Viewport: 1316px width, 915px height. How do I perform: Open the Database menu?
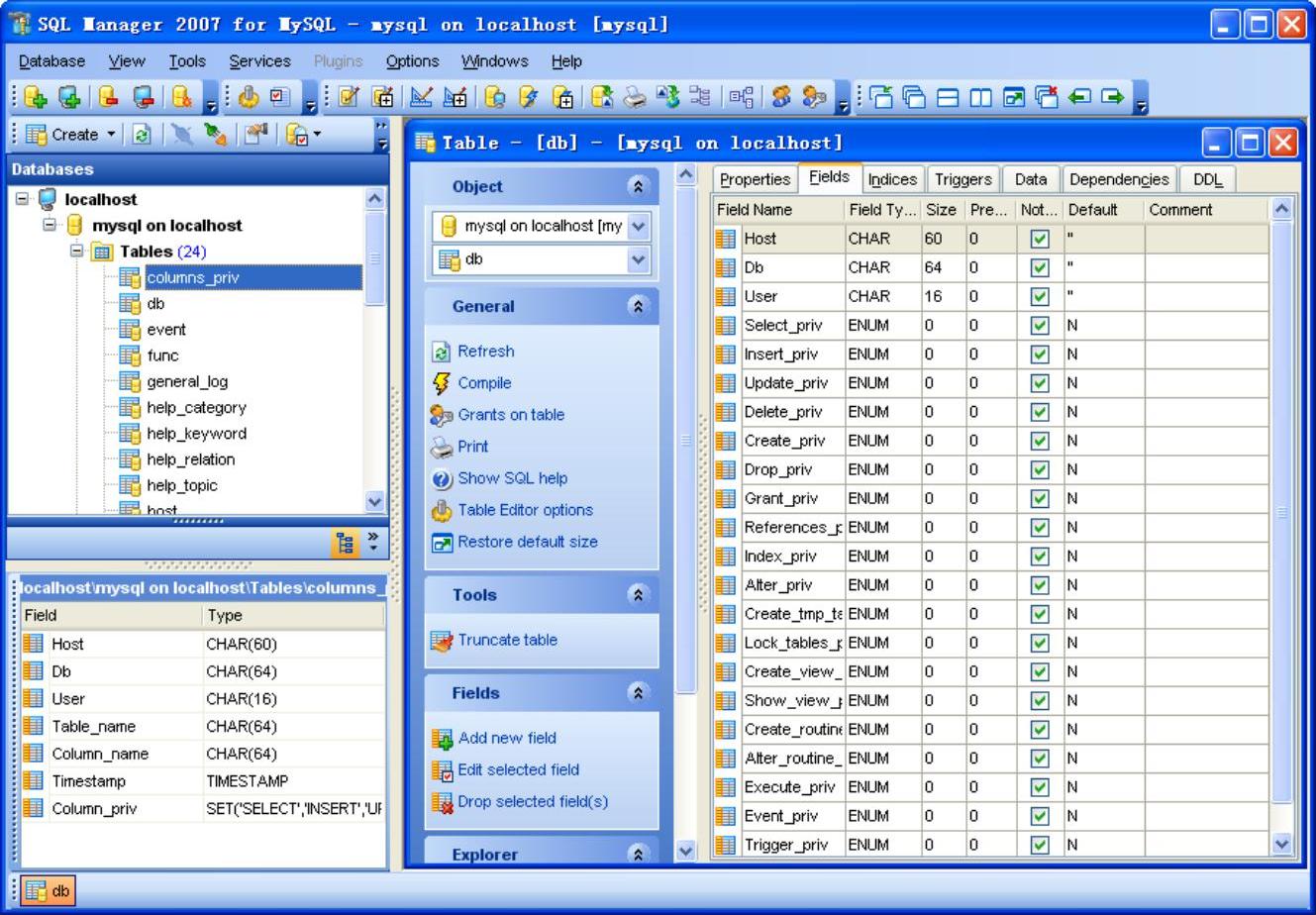(x=51, y=61)
